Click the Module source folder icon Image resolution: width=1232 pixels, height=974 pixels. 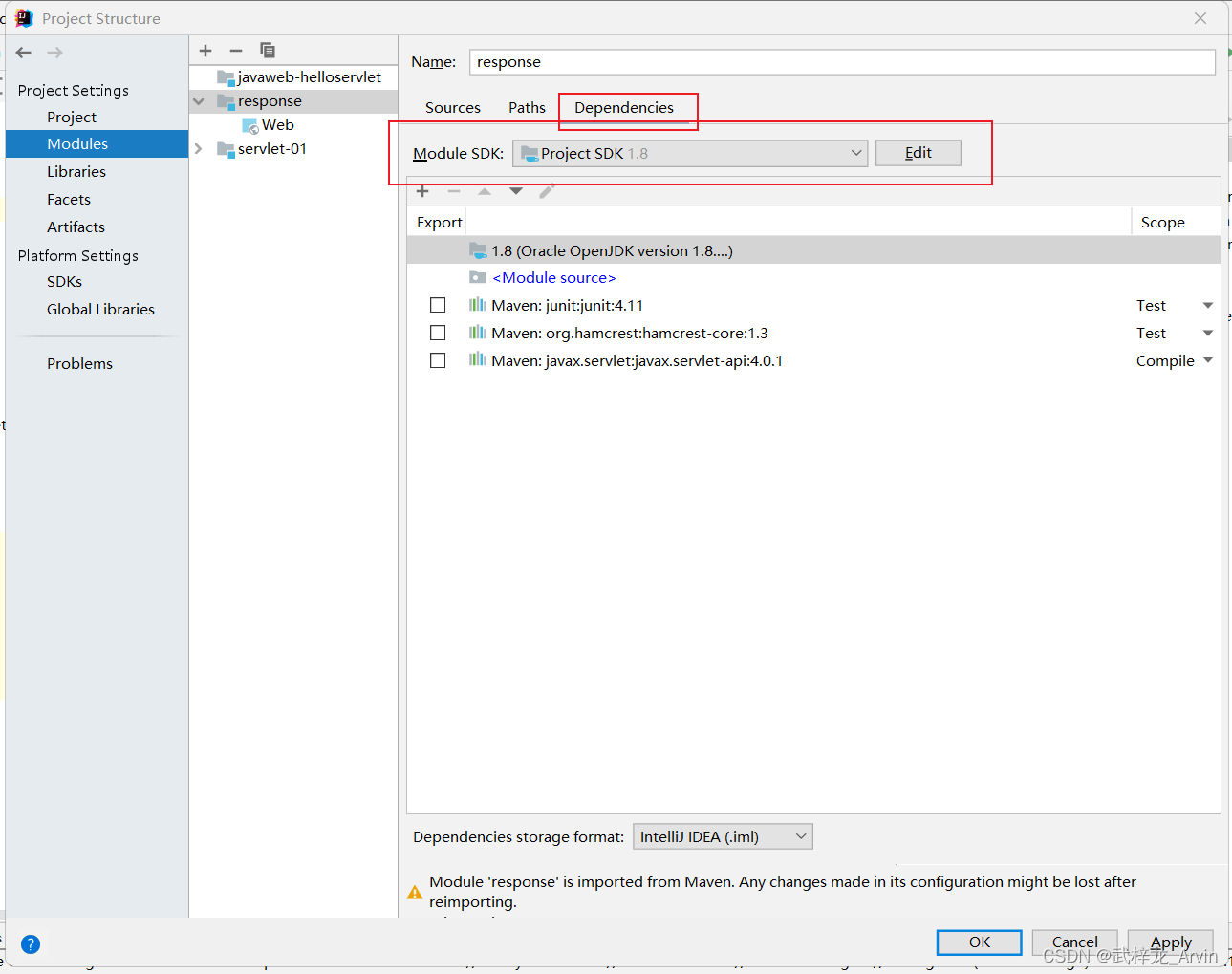[x=478, y=277]
